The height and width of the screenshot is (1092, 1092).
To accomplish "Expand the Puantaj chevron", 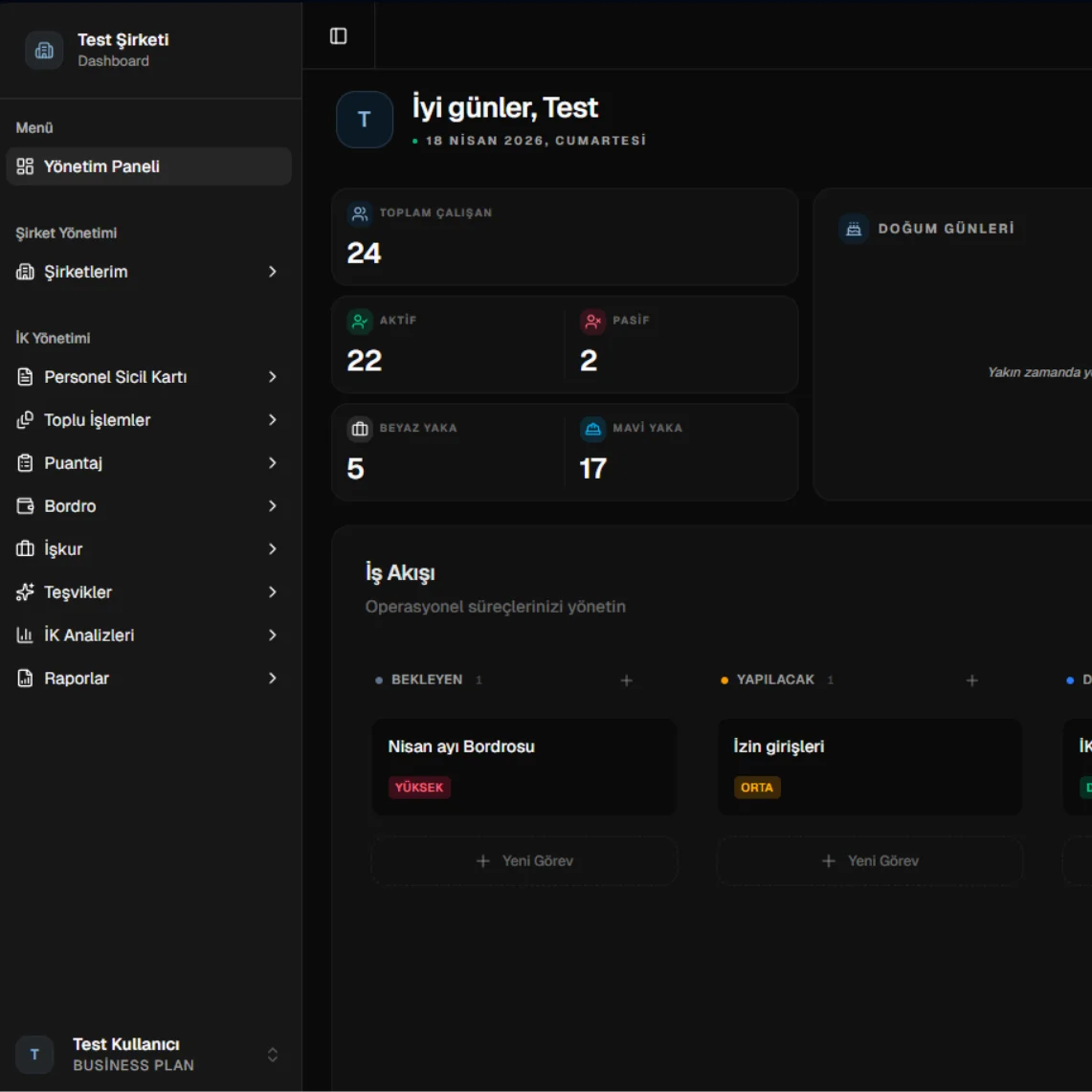I will point(273,463).
